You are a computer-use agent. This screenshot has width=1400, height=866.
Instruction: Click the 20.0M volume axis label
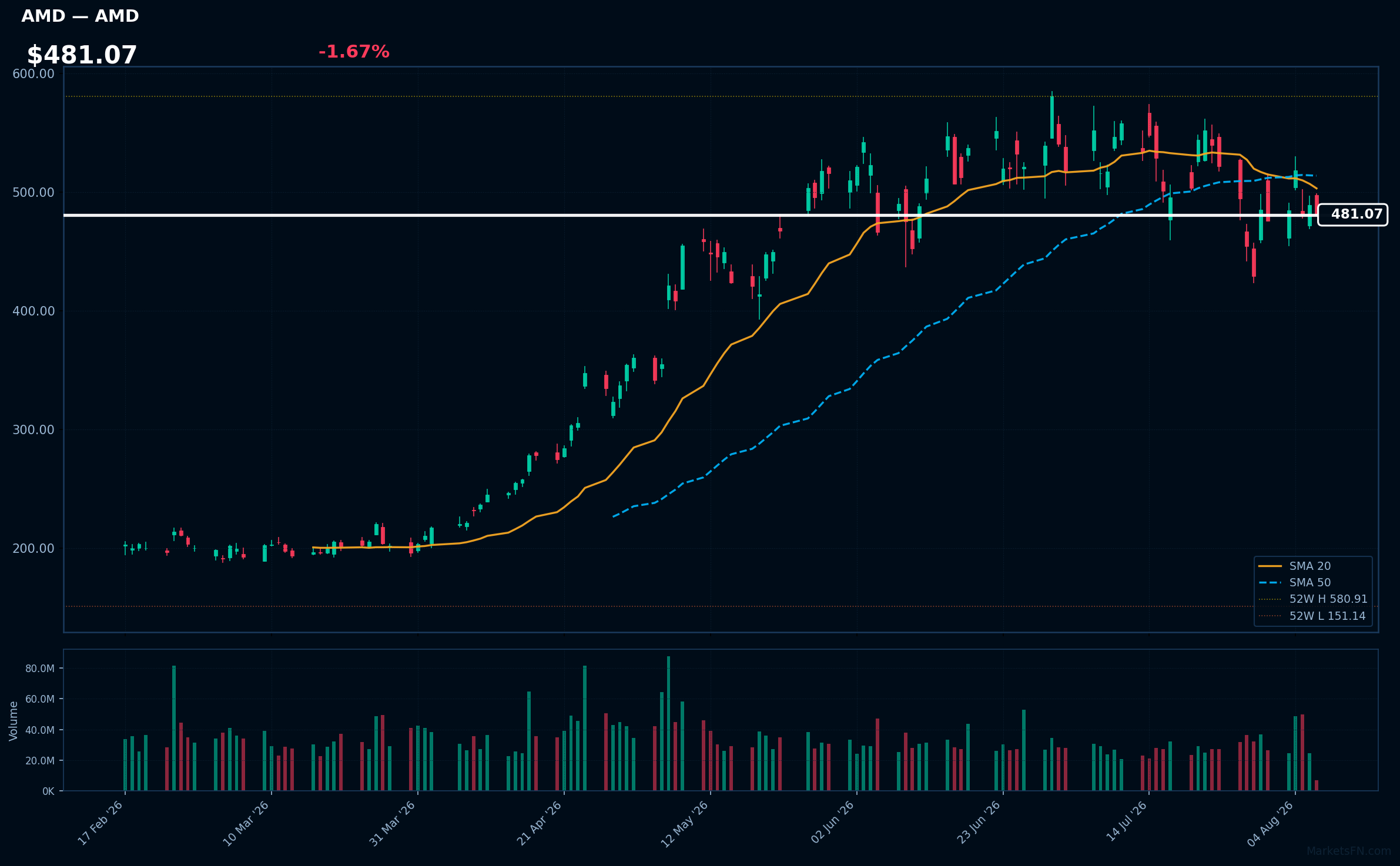click(40, 761)
